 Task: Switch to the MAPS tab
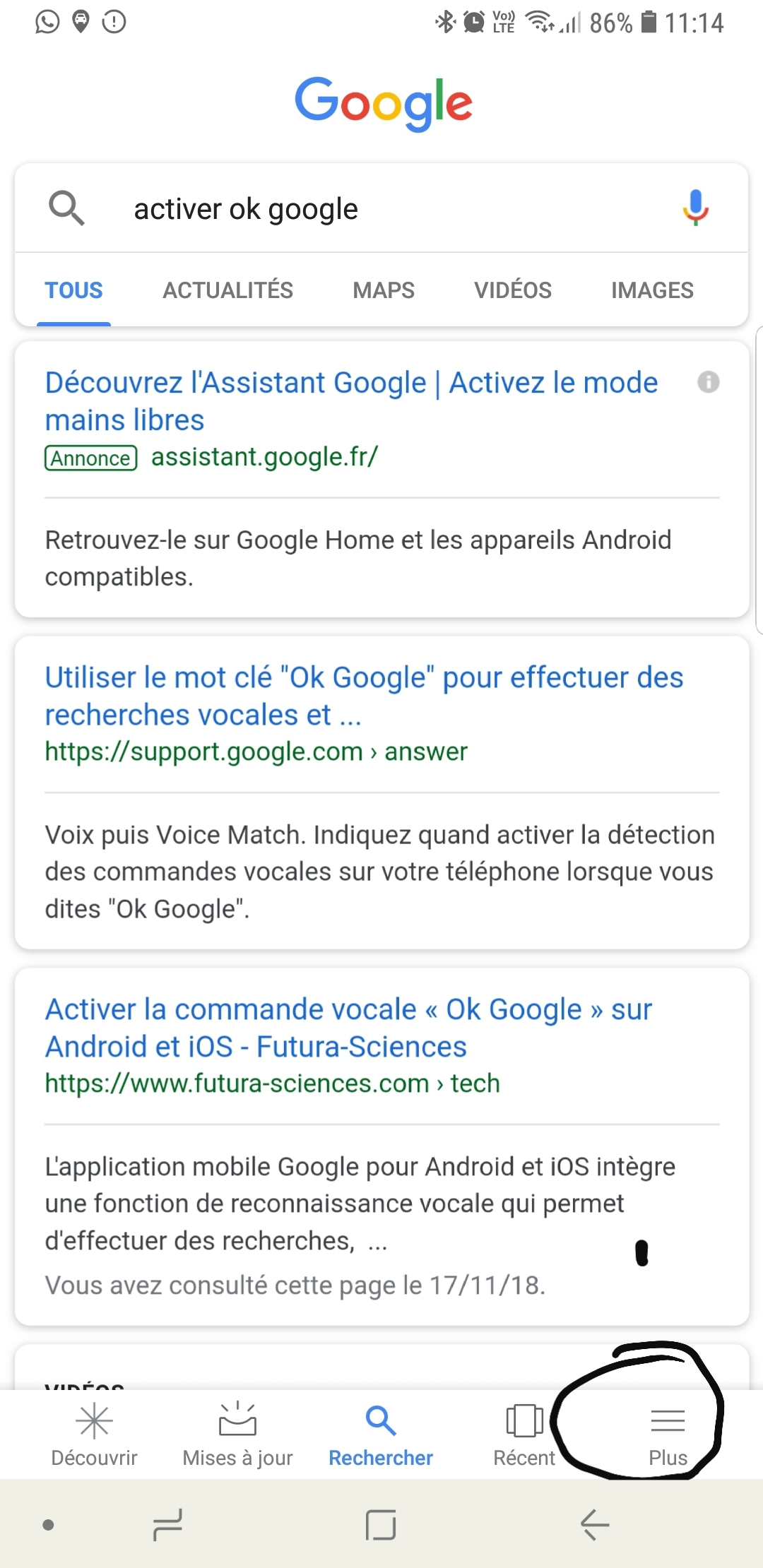coord(384,290)
